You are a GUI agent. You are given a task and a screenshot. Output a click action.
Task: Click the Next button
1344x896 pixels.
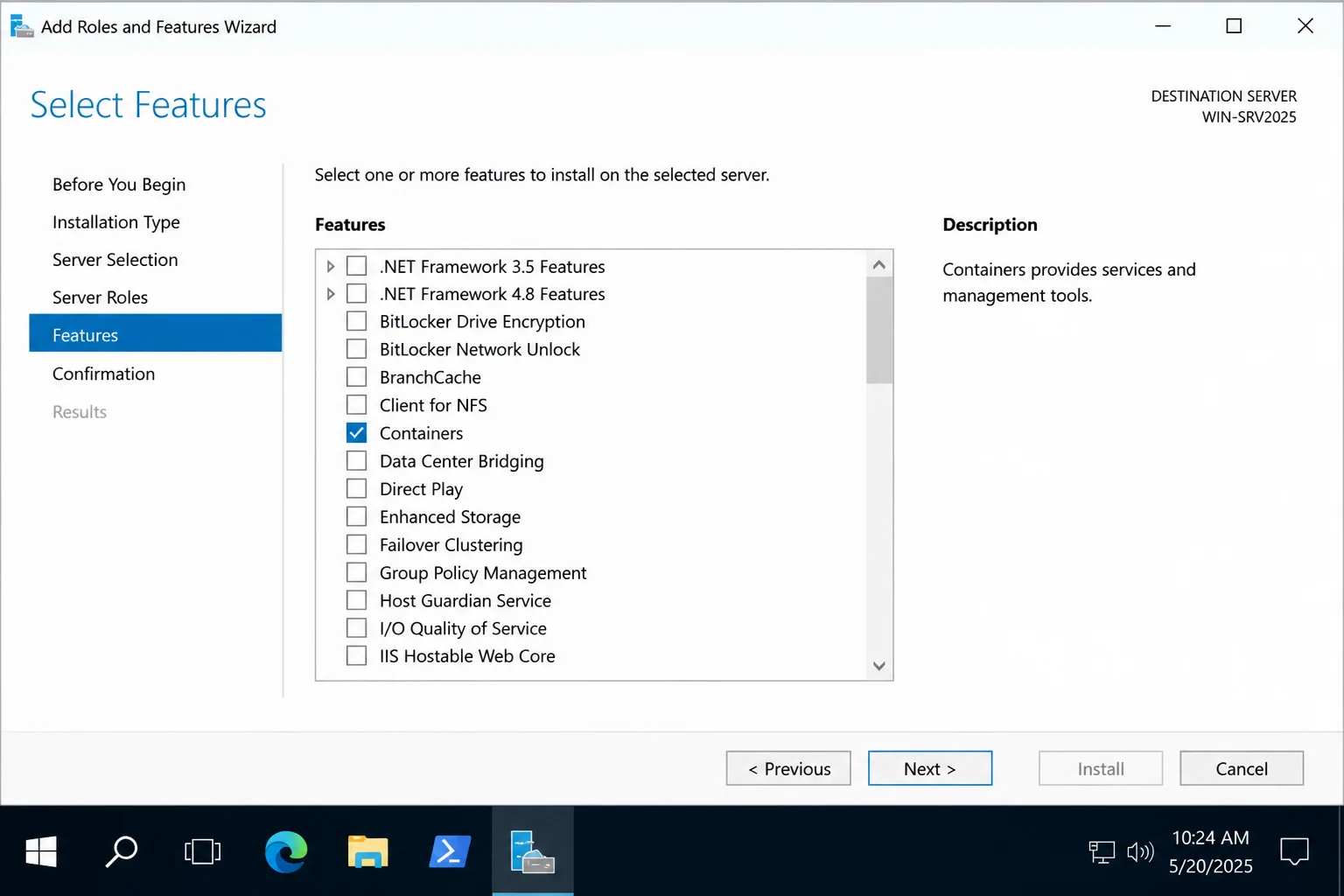[930, 768]
